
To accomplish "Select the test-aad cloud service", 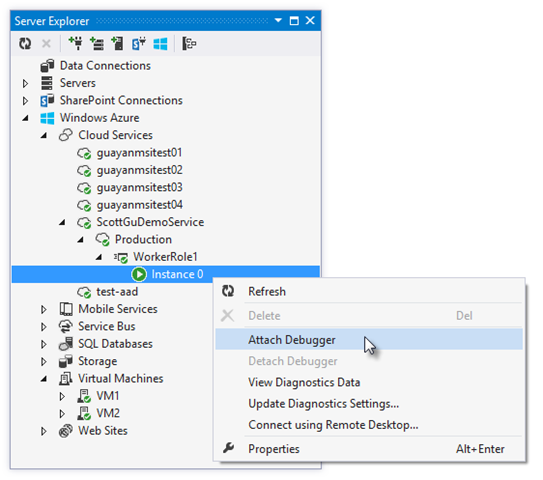I will click(117, 292).
